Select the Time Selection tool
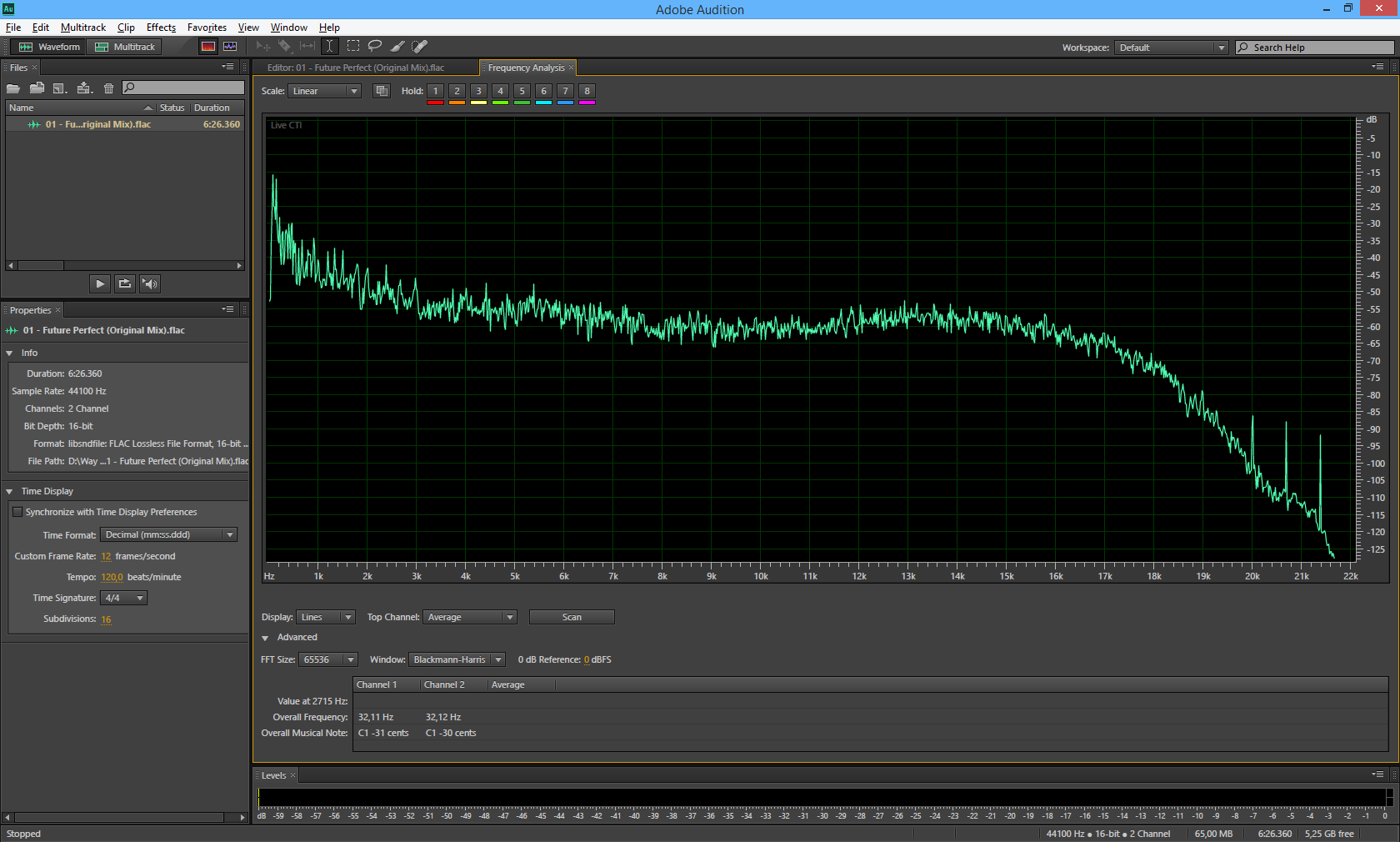Viewport: 1400px width, 842px height. coord(330,47)
